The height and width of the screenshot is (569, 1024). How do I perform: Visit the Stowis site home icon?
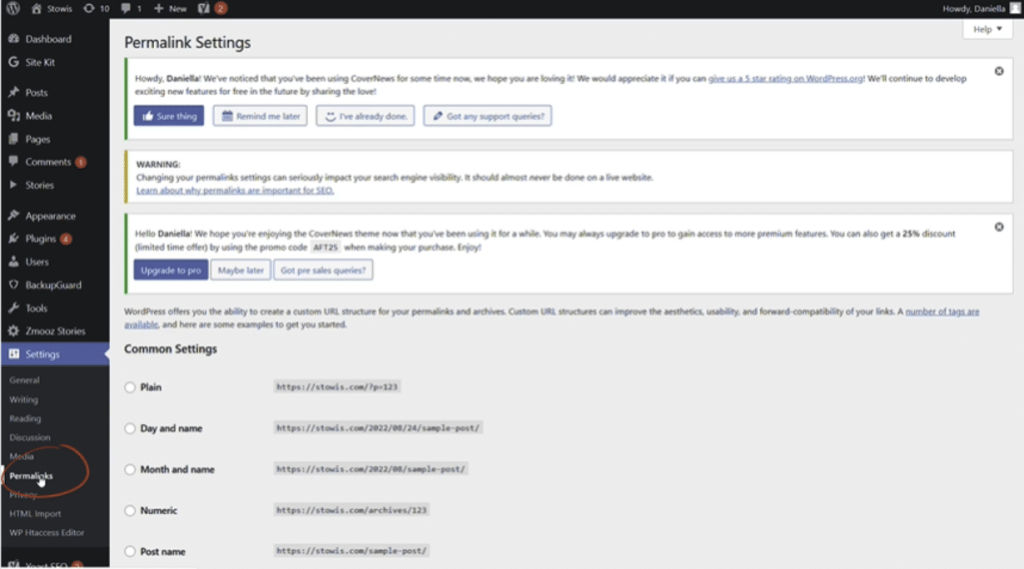(37, 8)
